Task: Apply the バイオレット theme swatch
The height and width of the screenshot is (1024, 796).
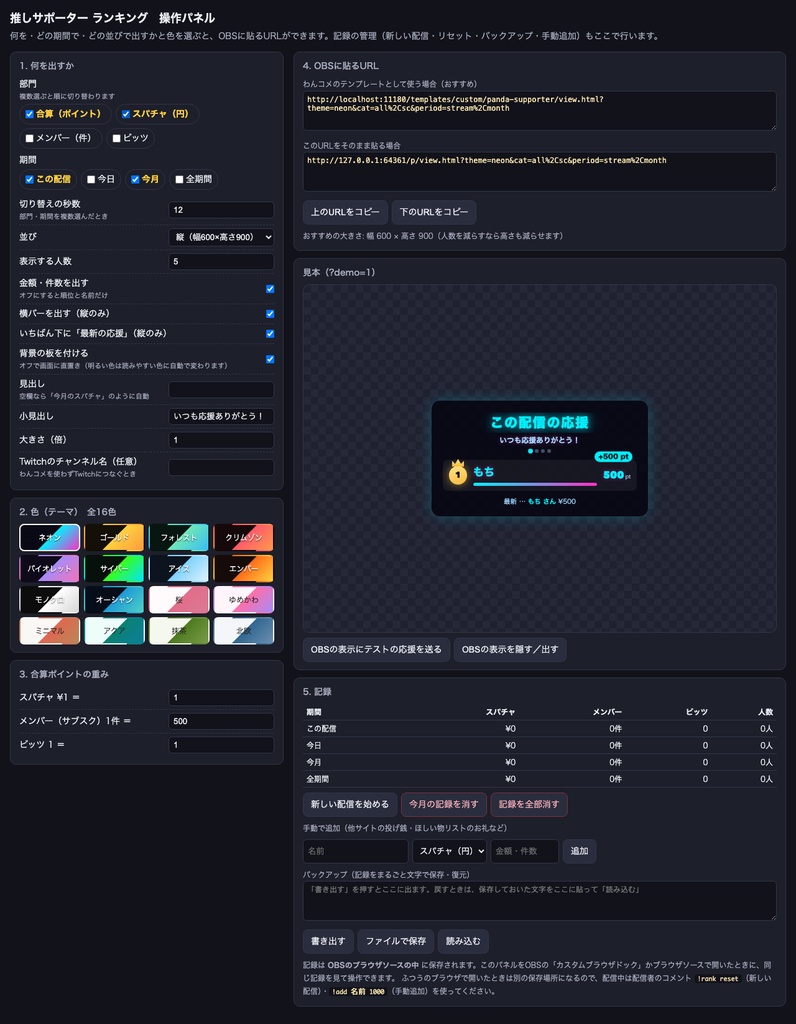Action: (x=50, y=569)
